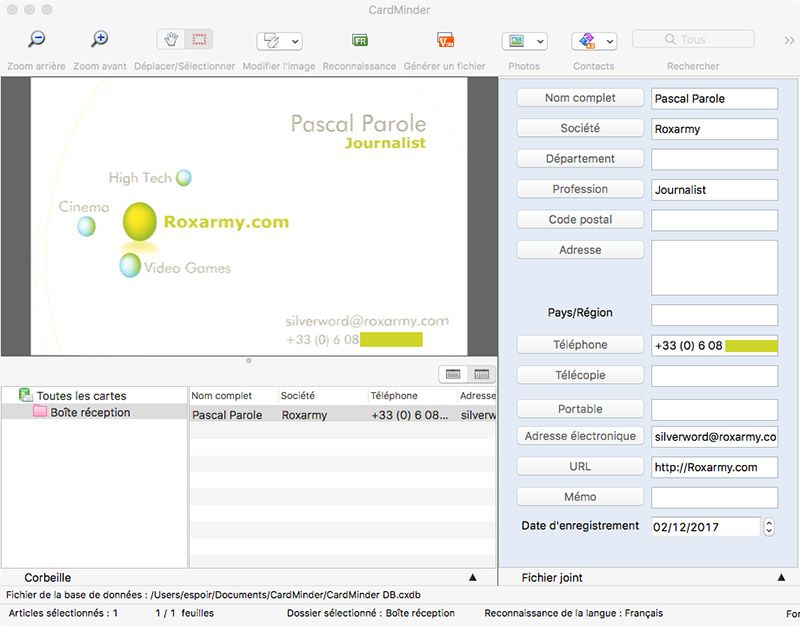Select the Boîte réception folder
The width and height of the screenshot is (800, 626).
90,412
